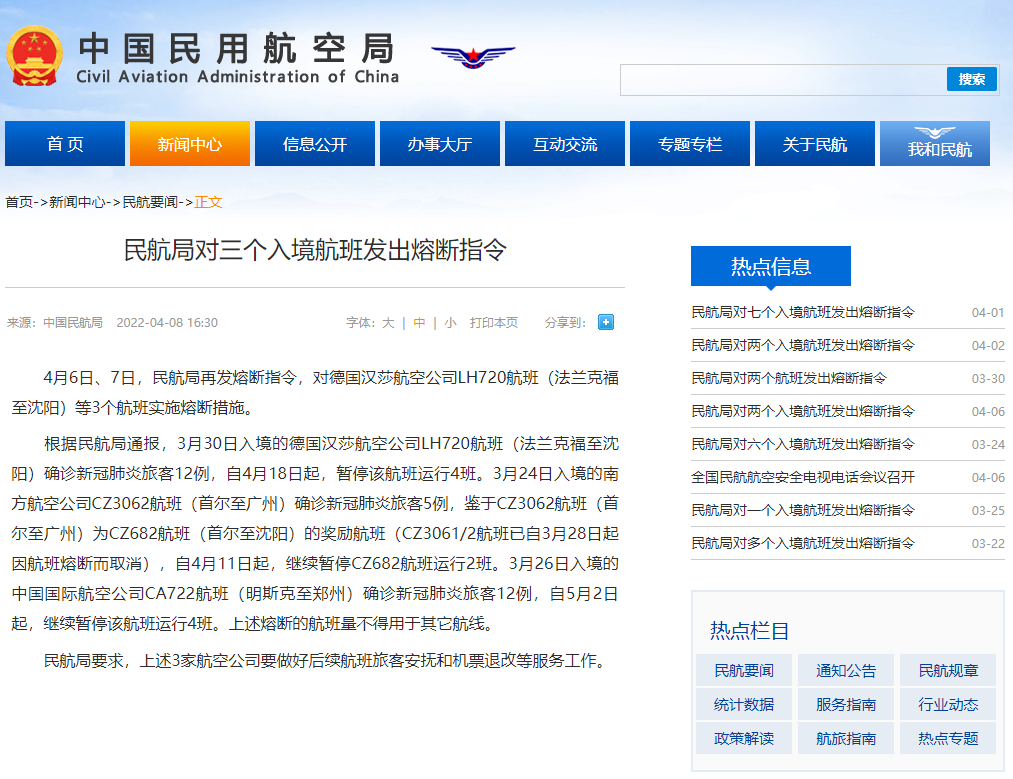Set font size to large 大
Screen dimensions: 1013x779
point(388,323)
